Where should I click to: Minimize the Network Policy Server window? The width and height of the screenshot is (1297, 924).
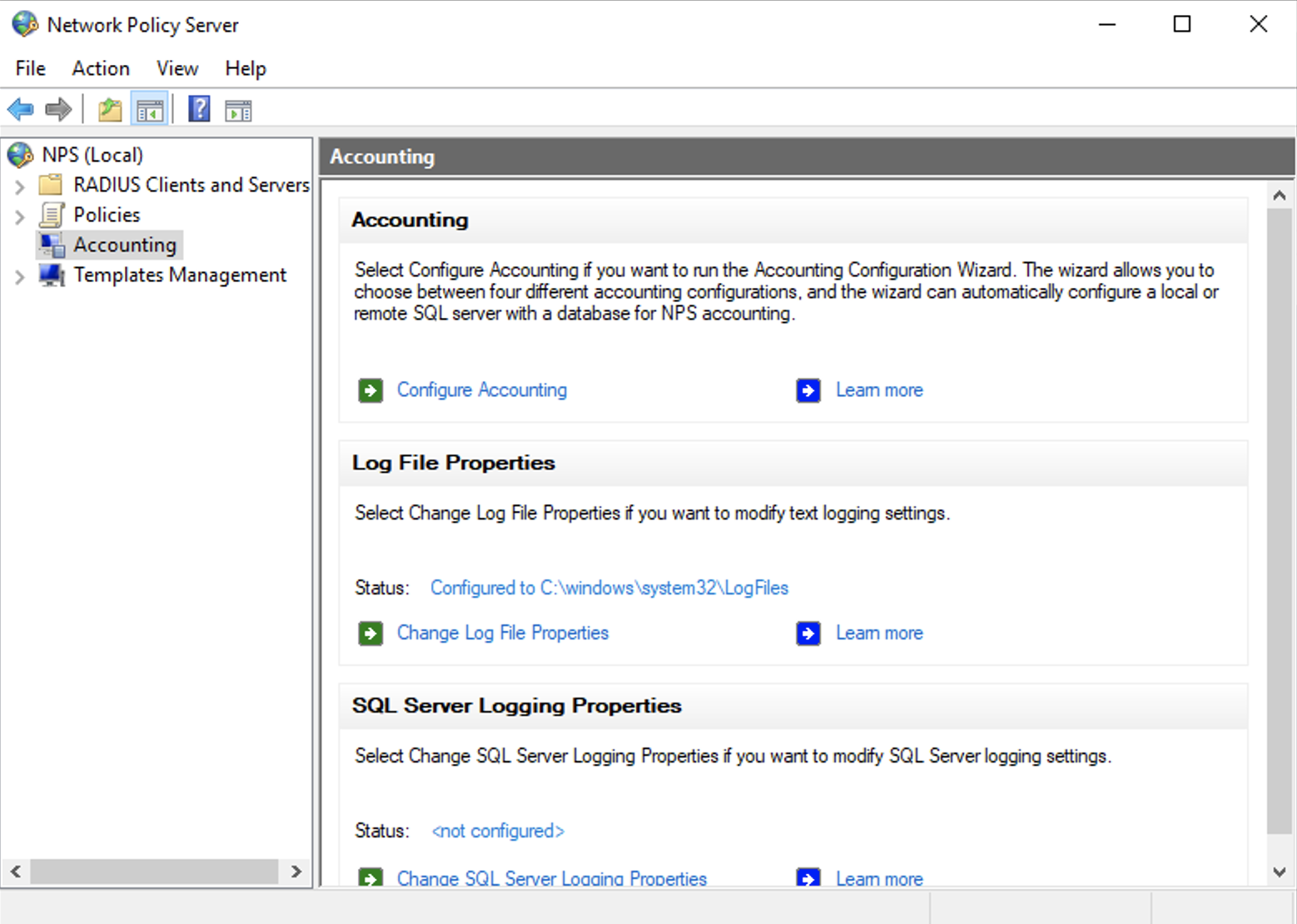click(1107, 24)
